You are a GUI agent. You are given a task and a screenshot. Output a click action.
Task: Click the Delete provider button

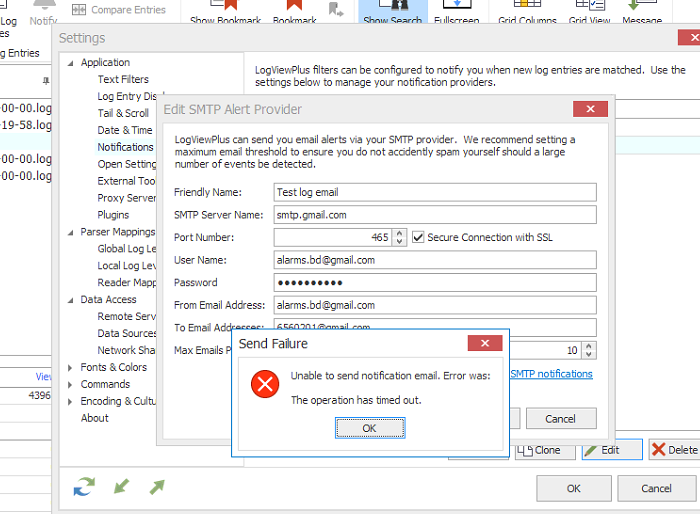(x=675, y=450)
